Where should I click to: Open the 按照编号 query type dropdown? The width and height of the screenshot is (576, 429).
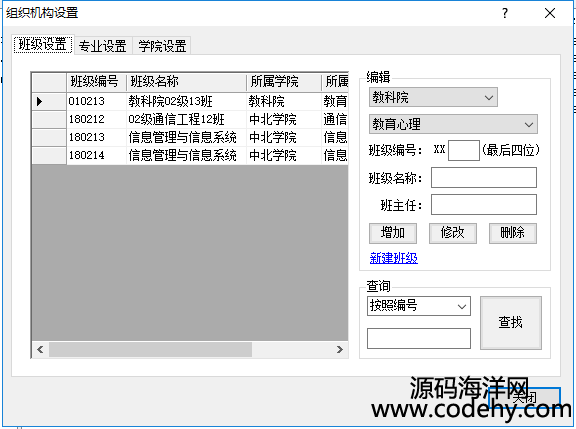pos(419,306)
